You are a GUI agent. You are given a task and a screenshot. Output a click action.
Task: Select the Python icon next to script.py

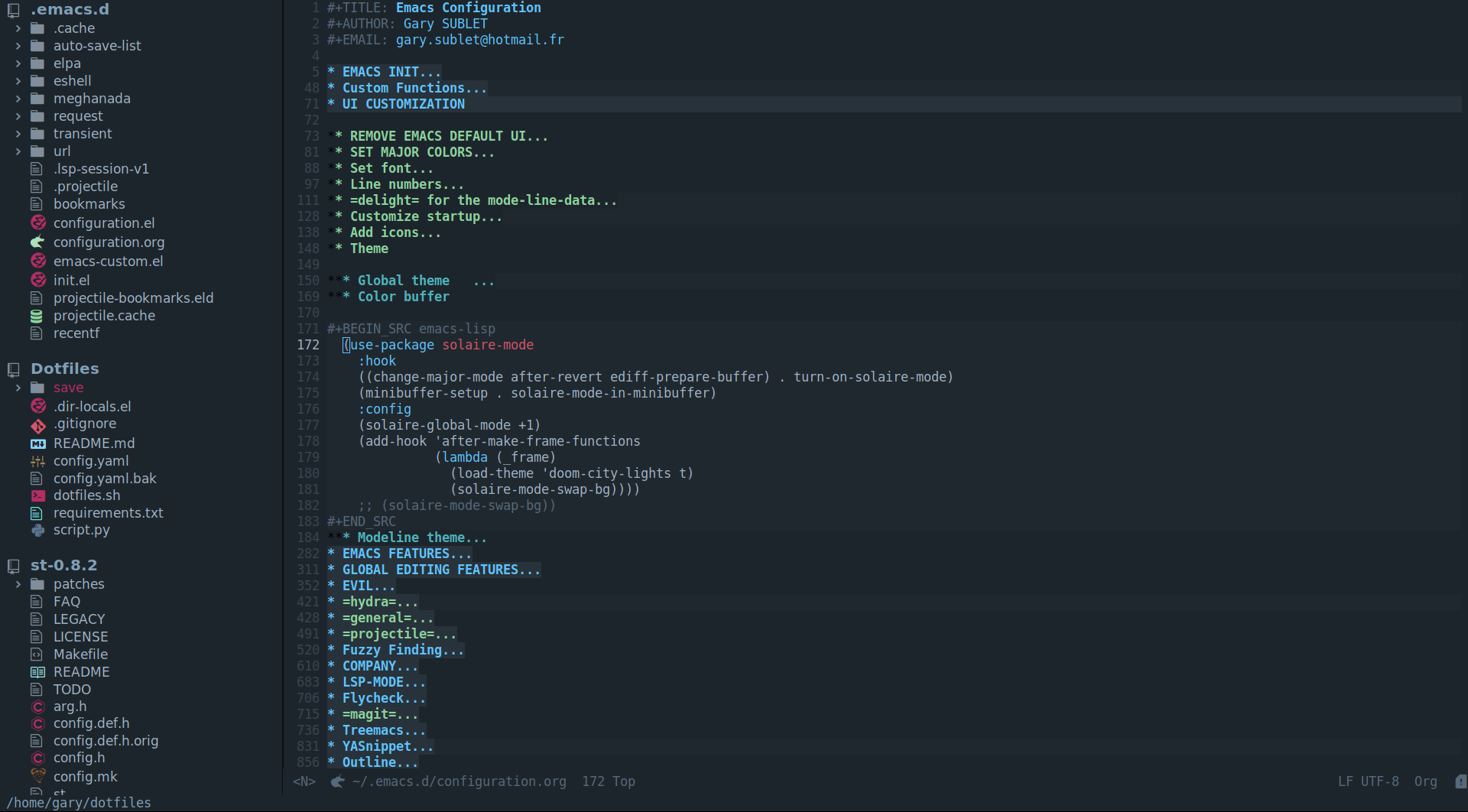coord(38,530)
